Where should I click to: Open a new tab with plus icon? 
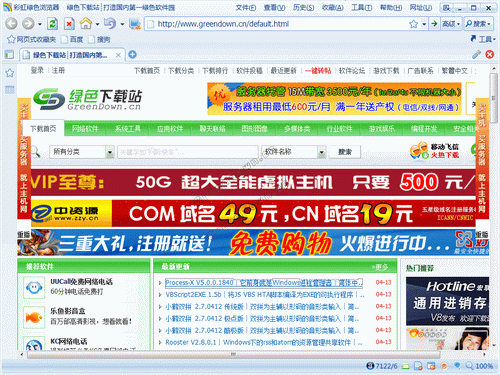(x=132, y=54)
